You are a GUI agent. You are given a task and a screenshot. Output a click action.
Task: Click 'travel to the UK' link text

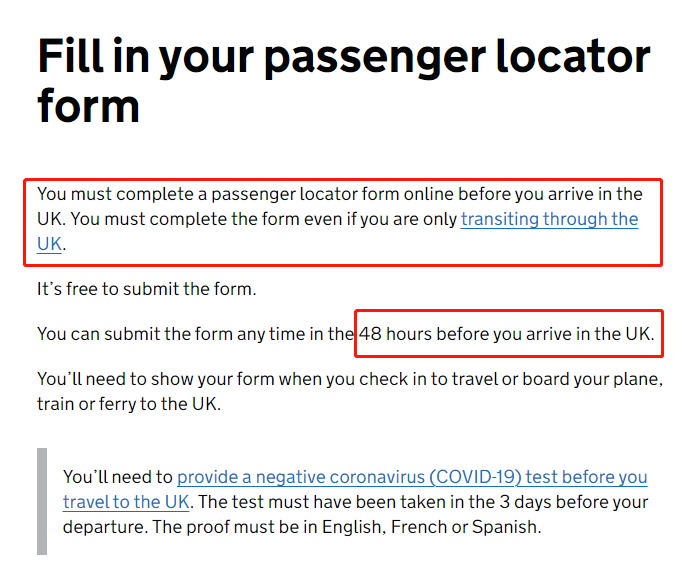pos(126,502)
